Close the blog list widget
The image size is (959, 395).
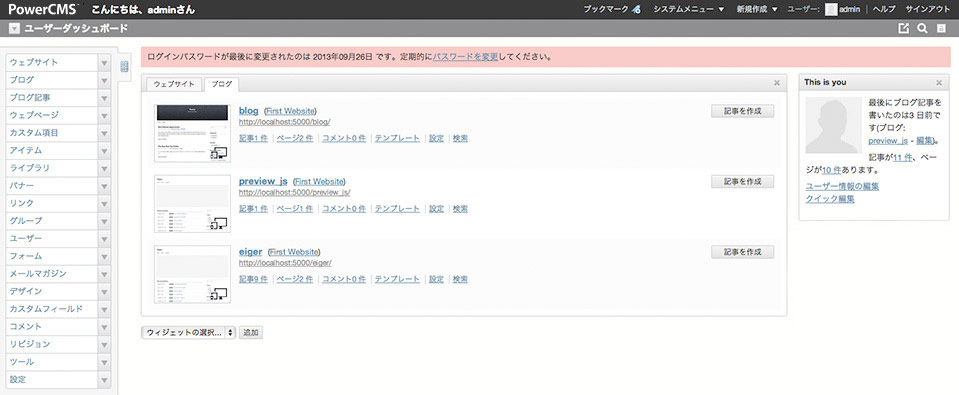(x=776, y=83)
